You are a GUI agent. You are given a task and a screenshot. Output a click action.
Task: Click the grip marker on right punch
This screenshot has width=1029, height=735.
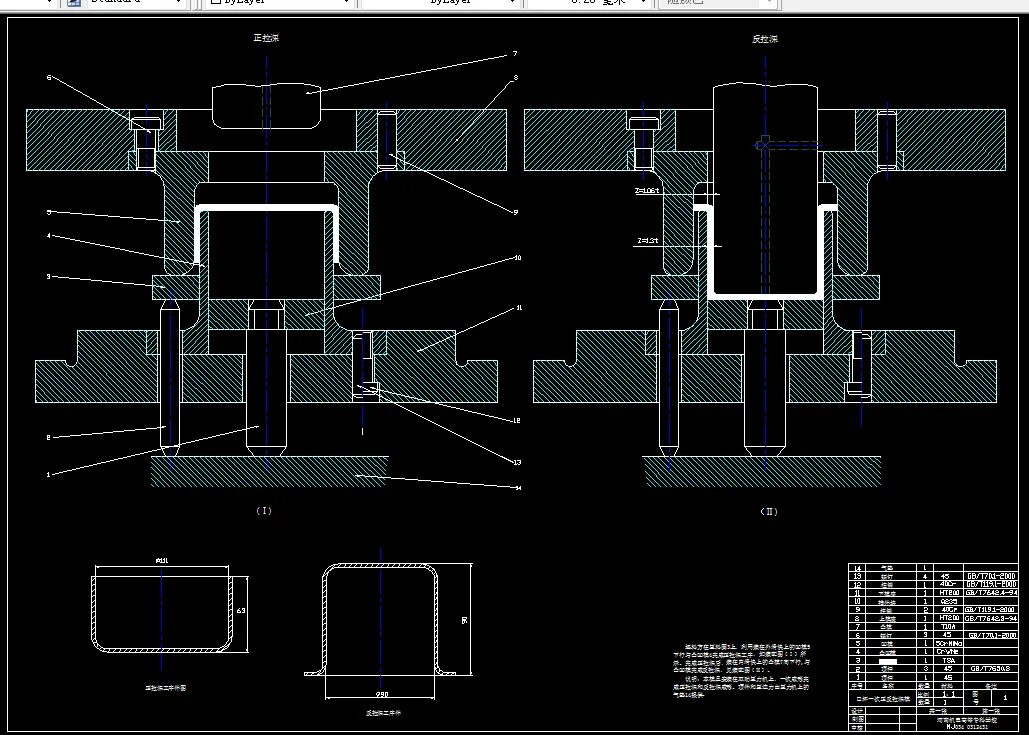pyautogui.click(x=763, y=144)
